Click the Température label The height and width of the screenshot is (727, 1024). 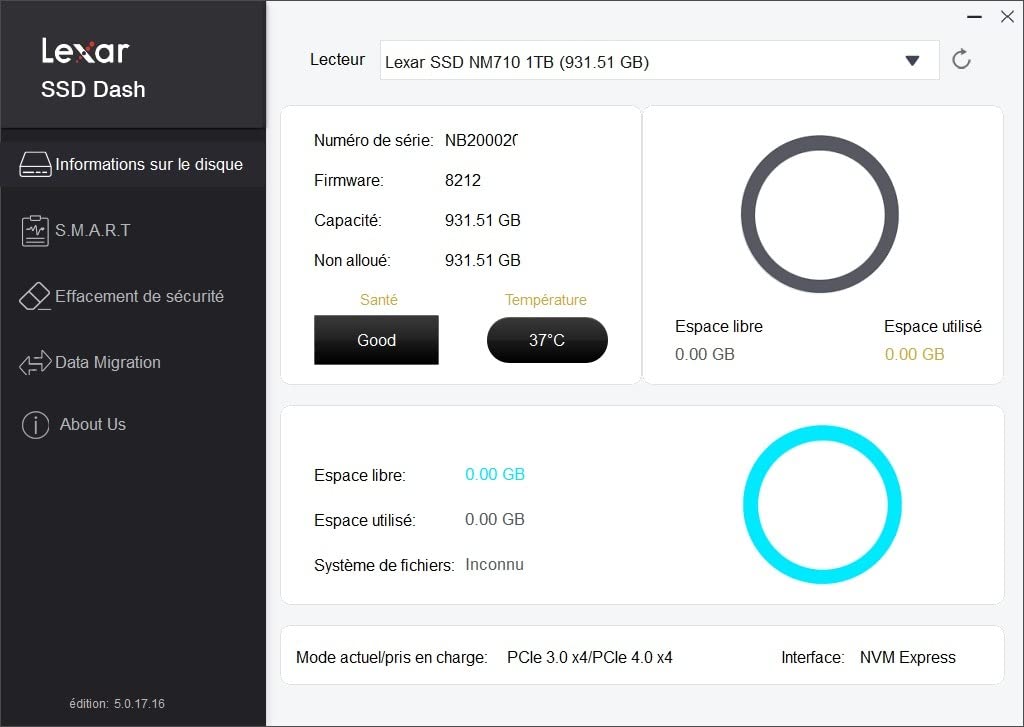pos(545,300)
